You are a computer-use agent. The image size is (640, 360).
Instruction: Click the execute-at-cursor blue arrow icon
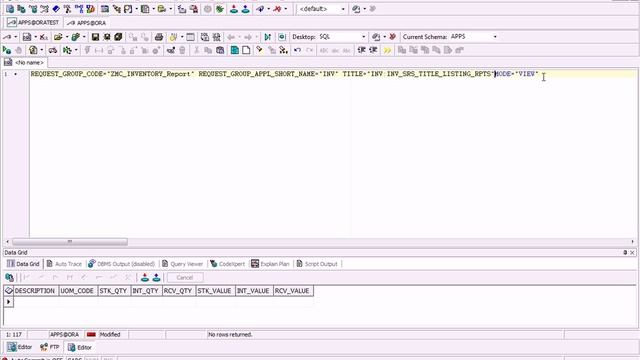click(x=267, y=37)
